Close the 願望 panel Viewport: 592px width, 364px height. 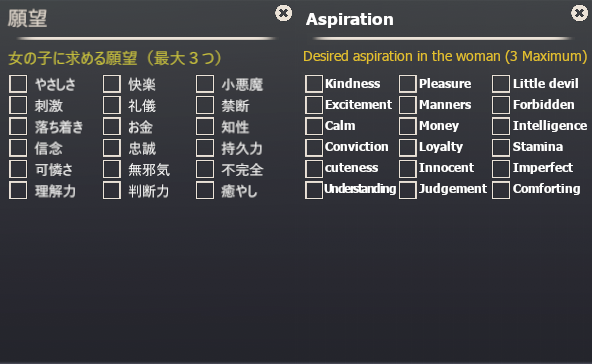point(283,13)
